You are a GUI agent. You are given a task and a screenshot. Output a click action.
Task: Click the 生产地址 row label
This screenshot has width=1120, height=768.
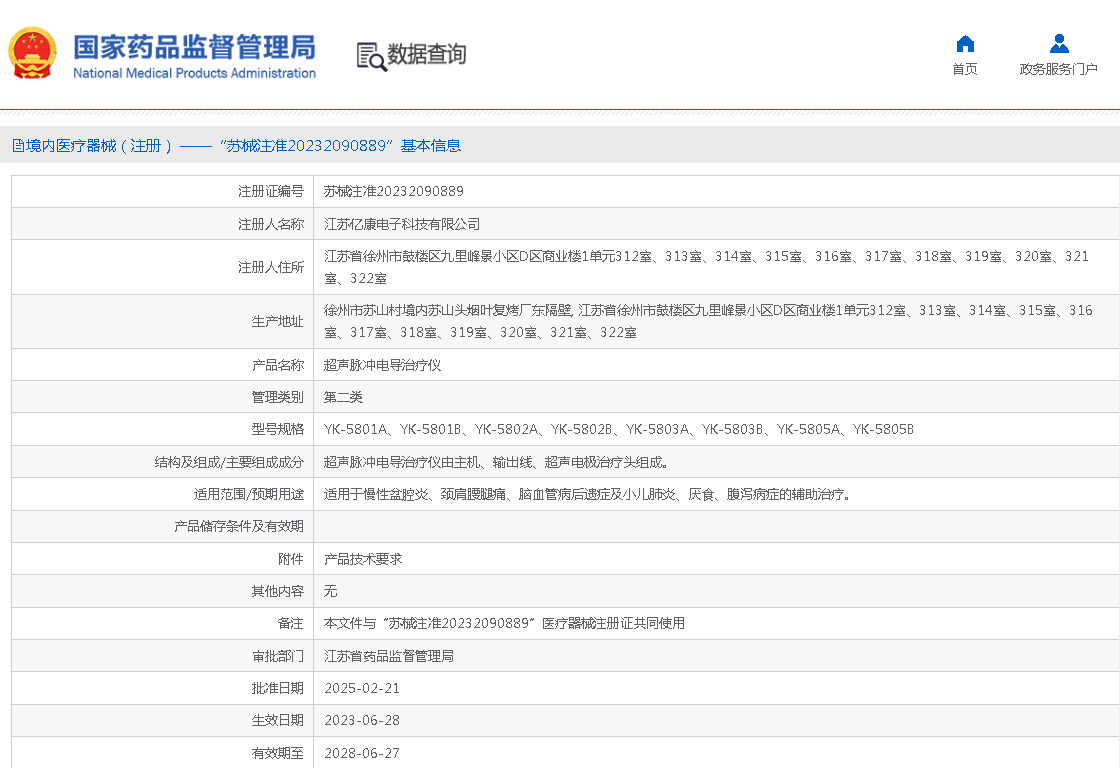click(x=277, y=322)
